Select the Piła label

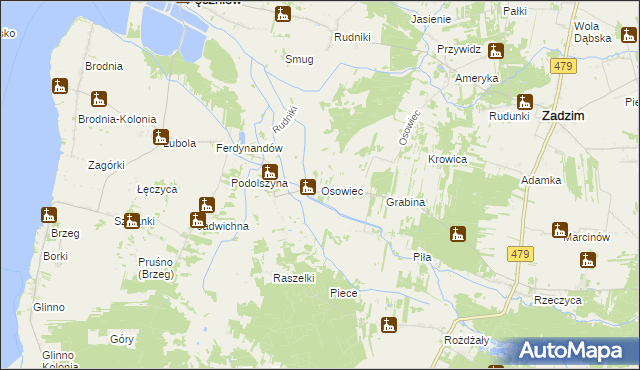[422, 257]
